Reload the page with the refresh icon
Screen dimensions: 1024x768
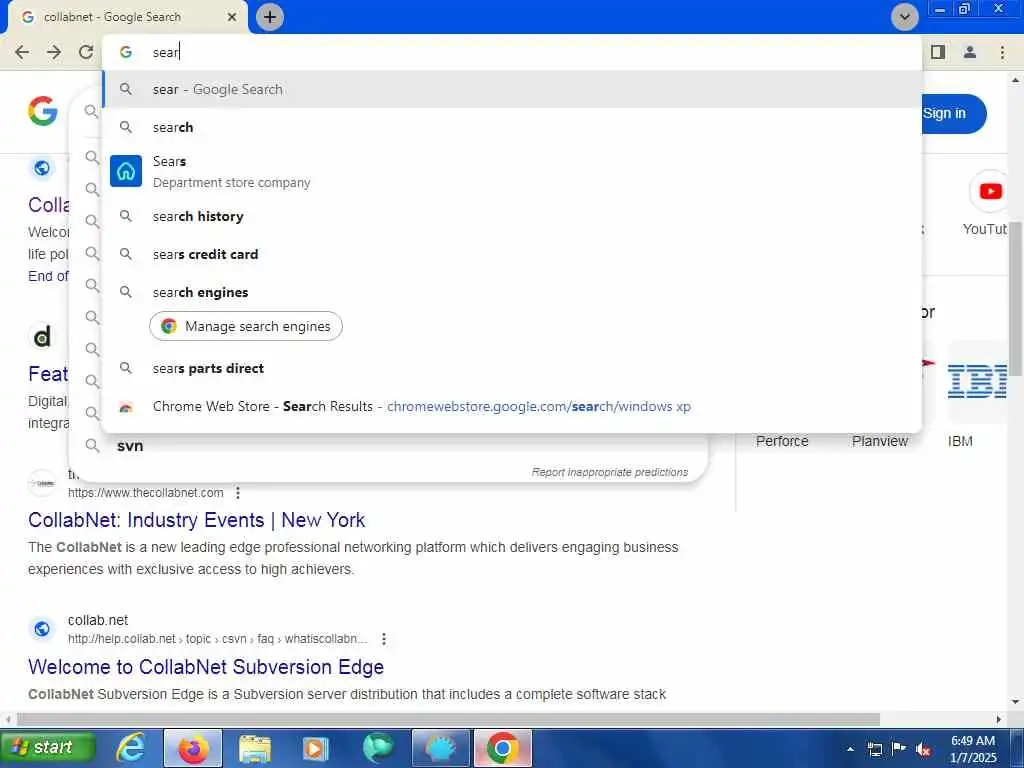point(86,52)
